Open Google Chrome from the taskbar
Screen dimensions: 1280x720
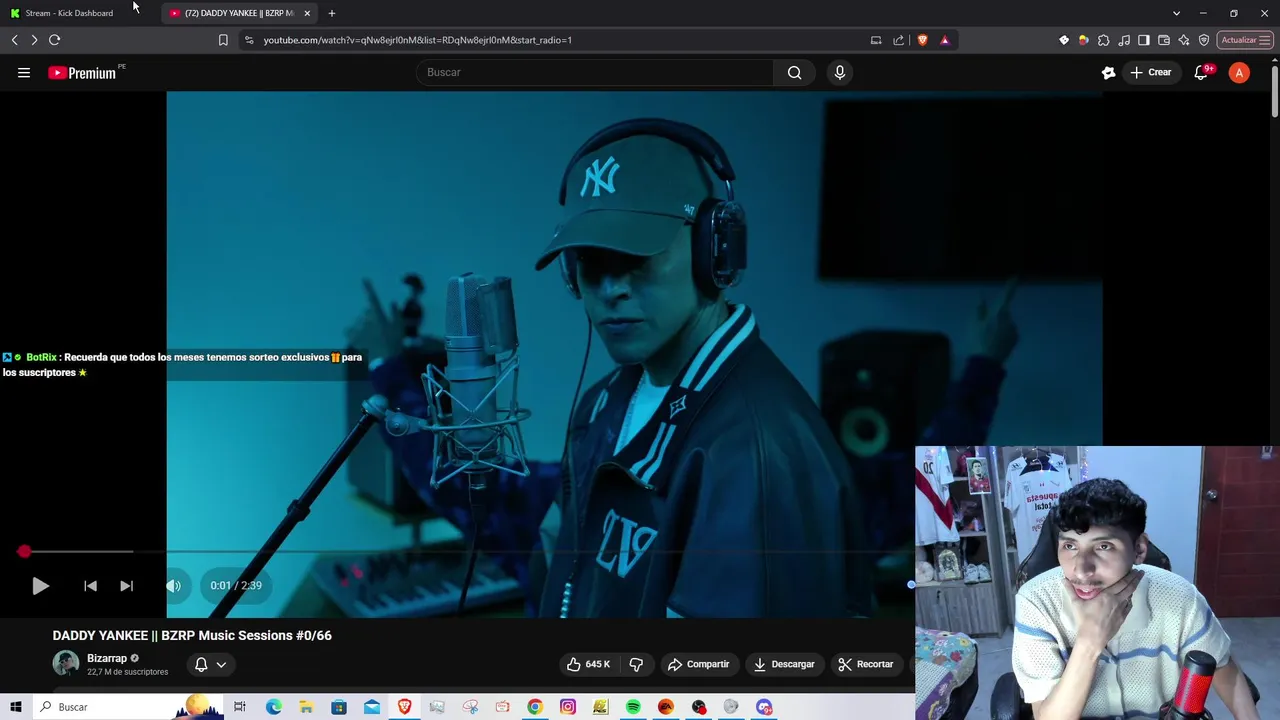click(535, 707)
